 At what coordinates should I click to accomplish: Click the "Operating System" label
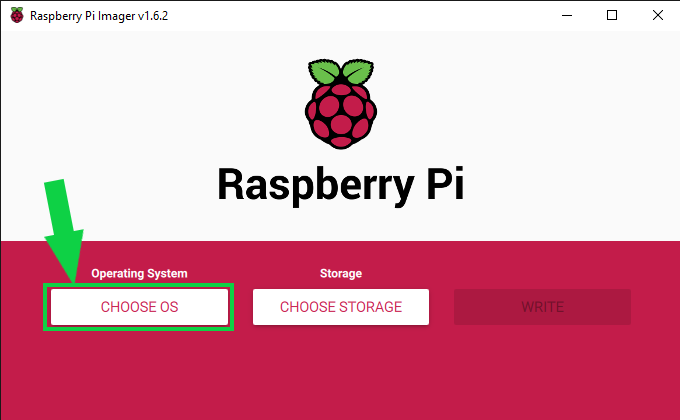click(139, 273)
